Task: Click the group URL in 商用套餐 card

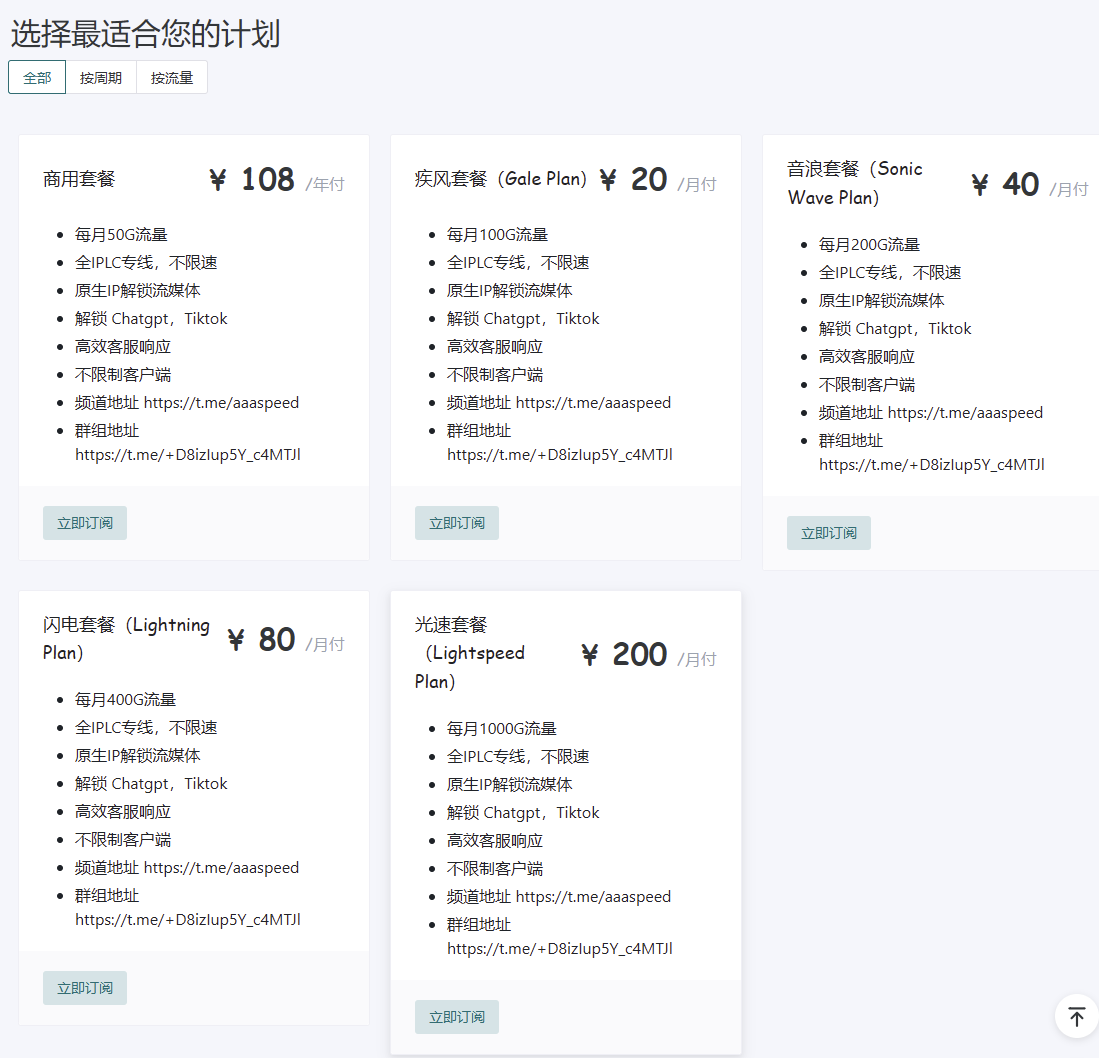Action: (x=188, y=455)
